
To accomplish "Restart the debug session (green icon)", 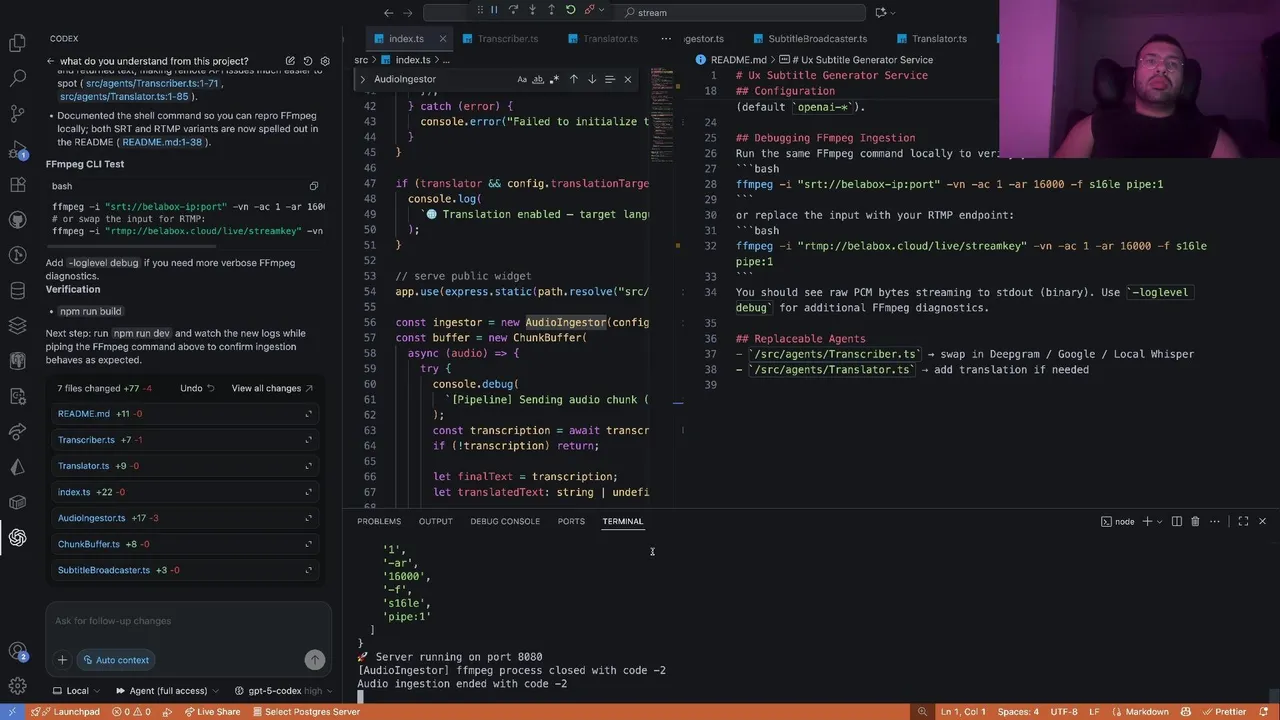I will (x=570, y=10).
